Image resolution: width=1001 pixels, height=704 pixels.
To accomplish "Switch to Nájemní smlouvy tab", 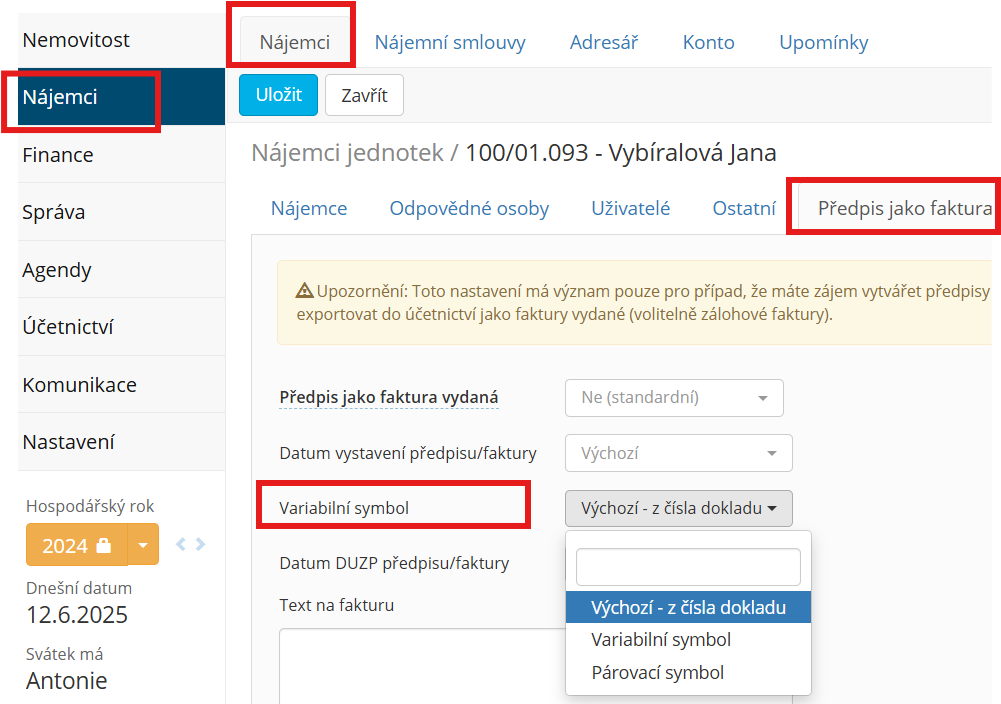I will click(x=450, y=43).
